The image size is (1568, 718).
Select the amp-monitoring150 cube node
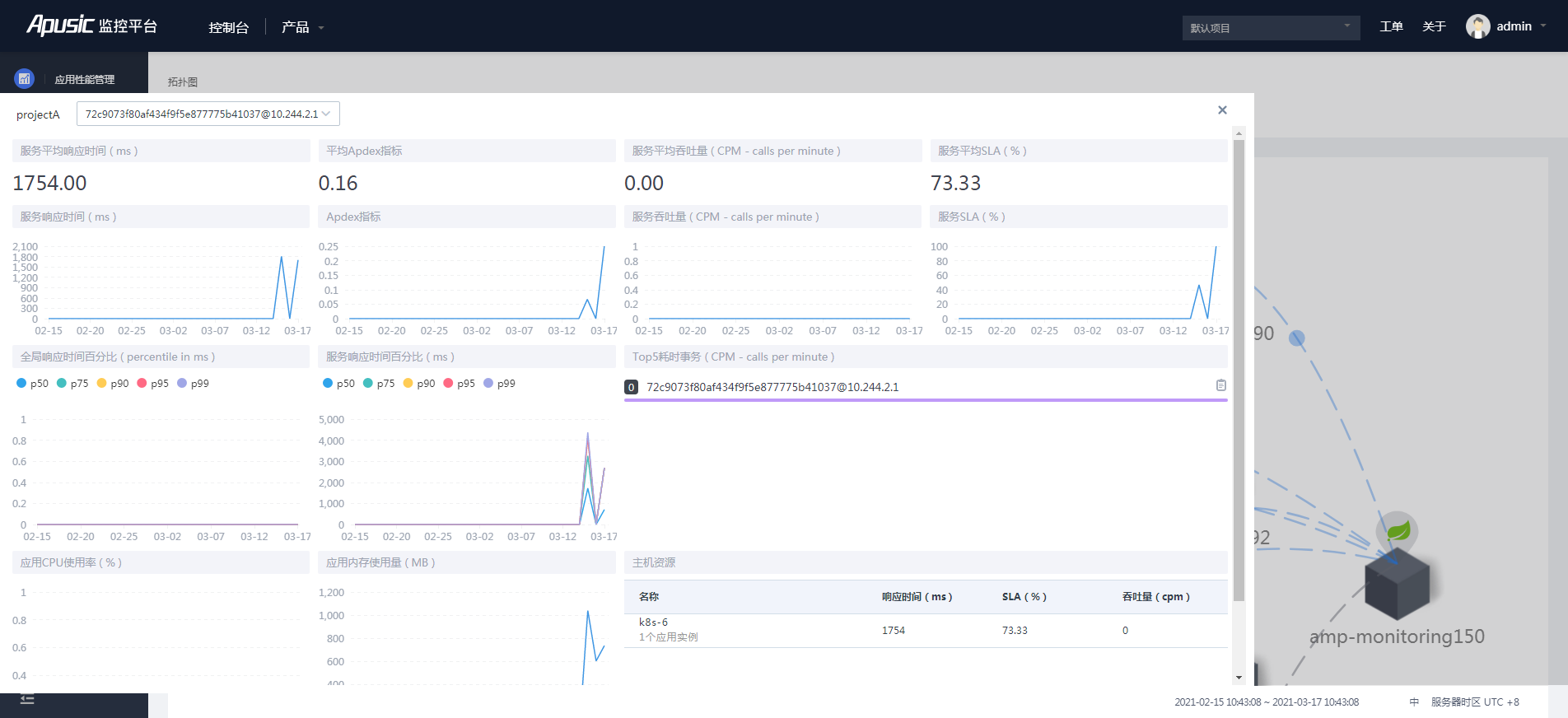point(1397,585)
